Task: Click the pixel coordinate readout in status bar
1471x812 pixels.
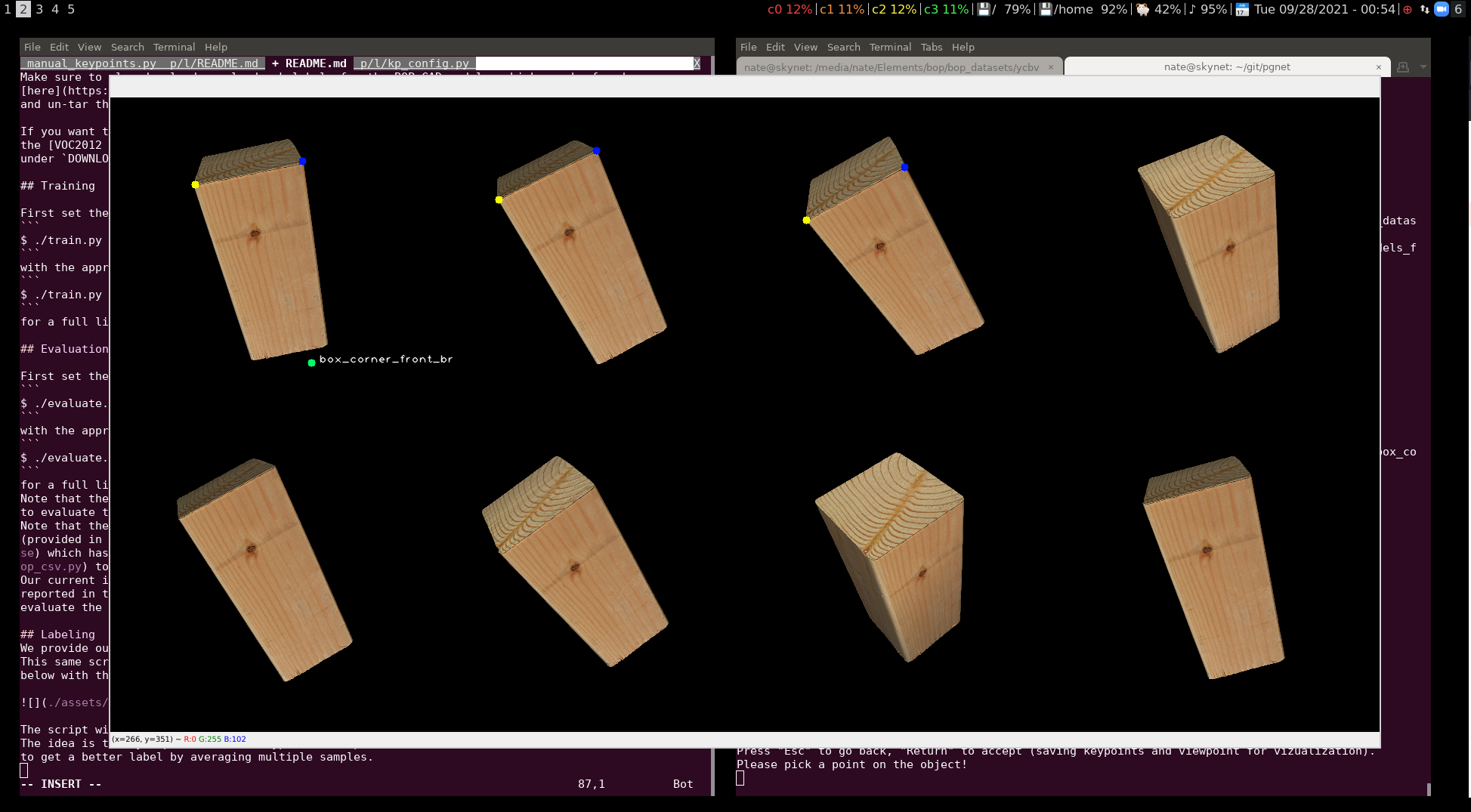Action: pyautogui.click(x=179, y=739)
